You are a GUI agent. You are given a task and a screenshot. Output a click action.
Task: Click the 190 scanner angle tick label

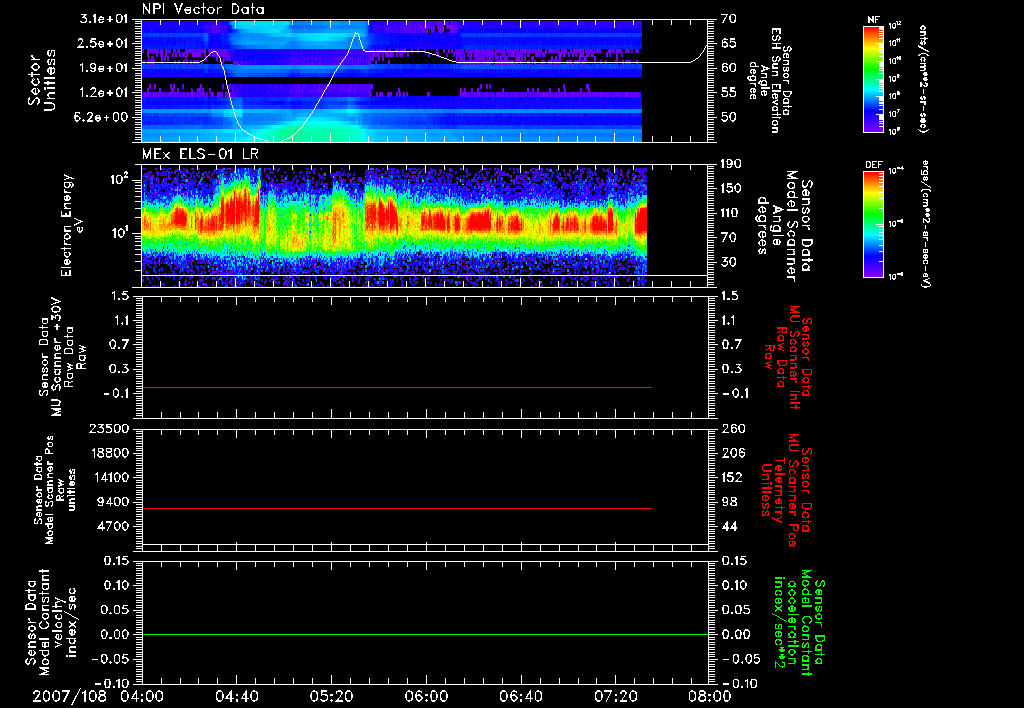[733, 164]
